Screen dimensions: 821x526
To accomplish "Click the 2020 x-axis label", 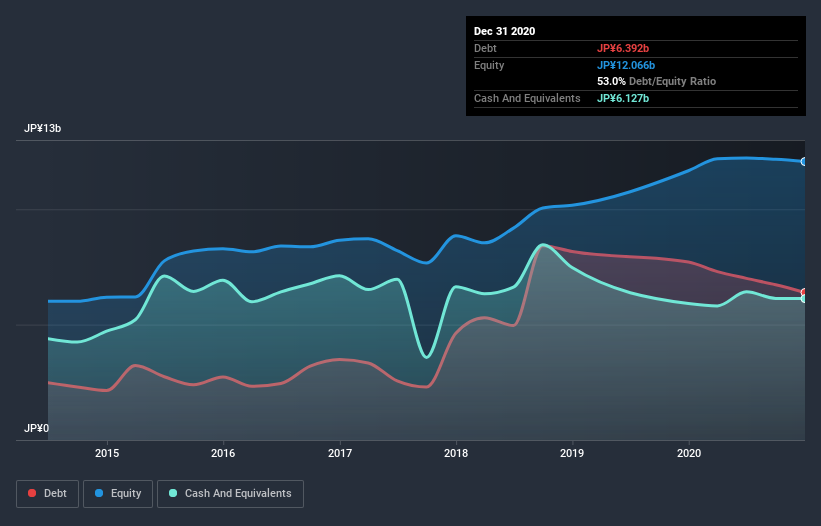I will pos(689,453).
